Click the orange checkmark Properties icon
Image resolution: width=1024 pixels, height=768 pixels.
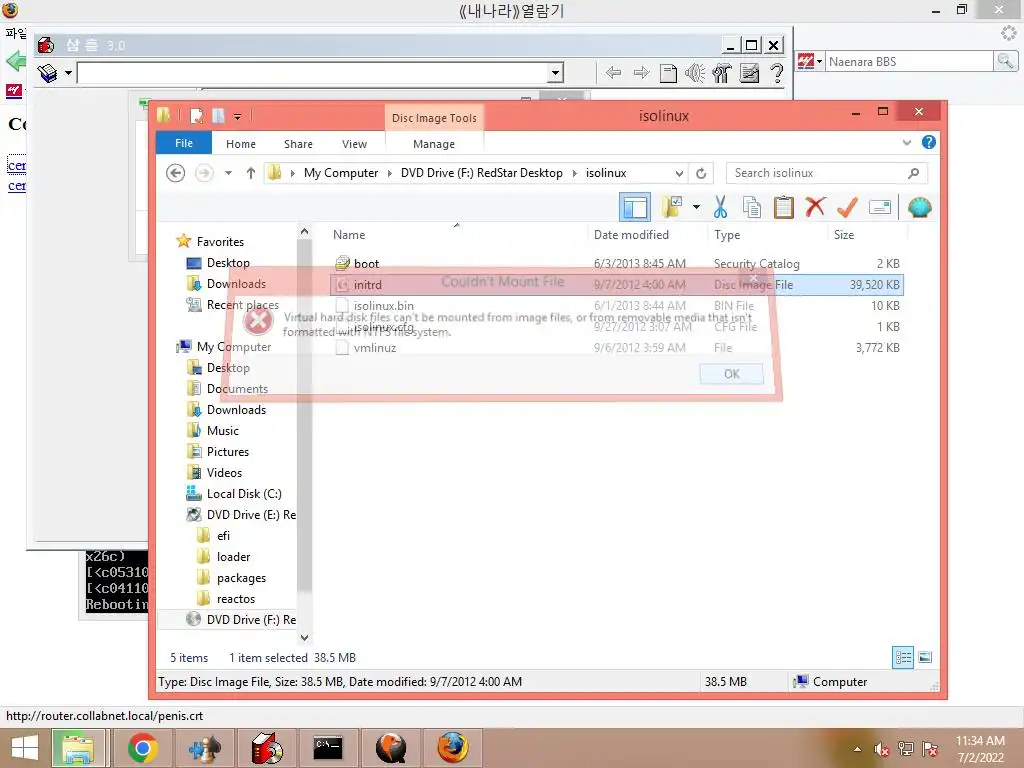[x=847, y=208]
